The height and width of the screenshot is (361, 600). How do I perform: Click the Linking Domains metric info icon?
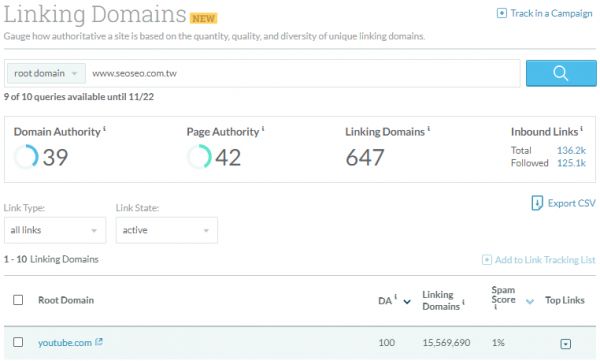tap(429, 129)
